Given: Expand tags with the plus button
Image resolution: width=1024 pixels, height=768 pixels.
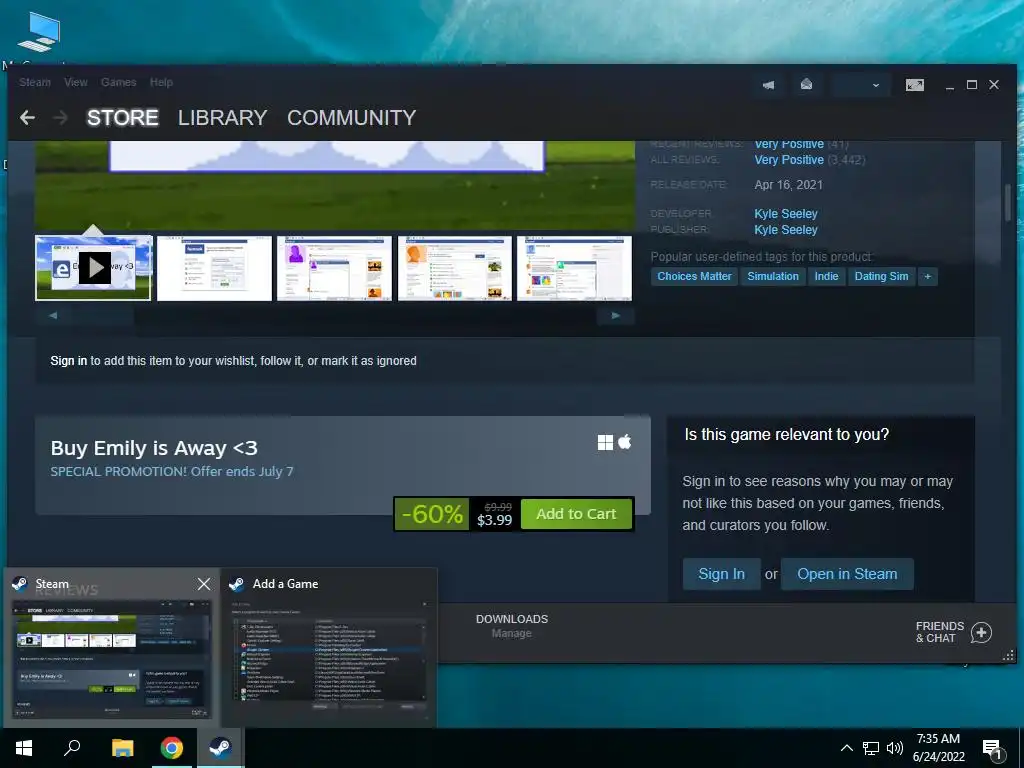Looking at the screenshot, I should coord(927,276).
